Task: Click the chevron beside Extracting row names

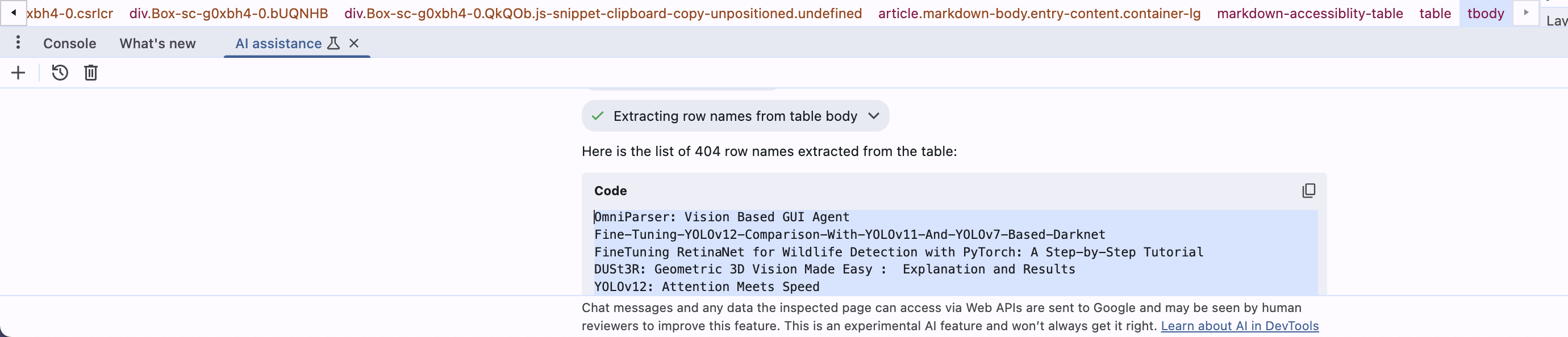Action: tap(874, 116)
